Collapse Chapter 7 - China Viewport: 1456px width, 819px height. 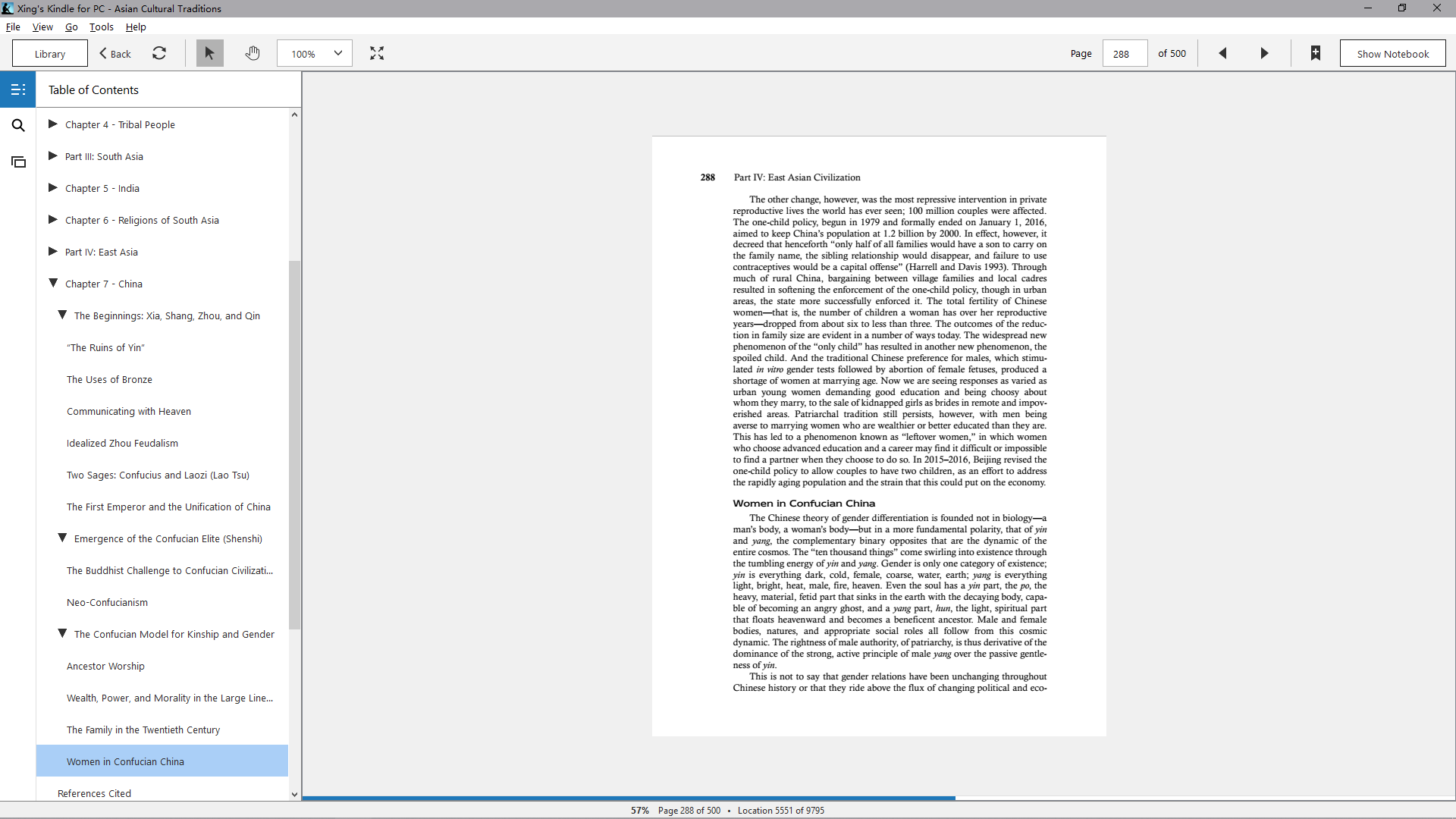pyautogui.click(x=53, y=284)
